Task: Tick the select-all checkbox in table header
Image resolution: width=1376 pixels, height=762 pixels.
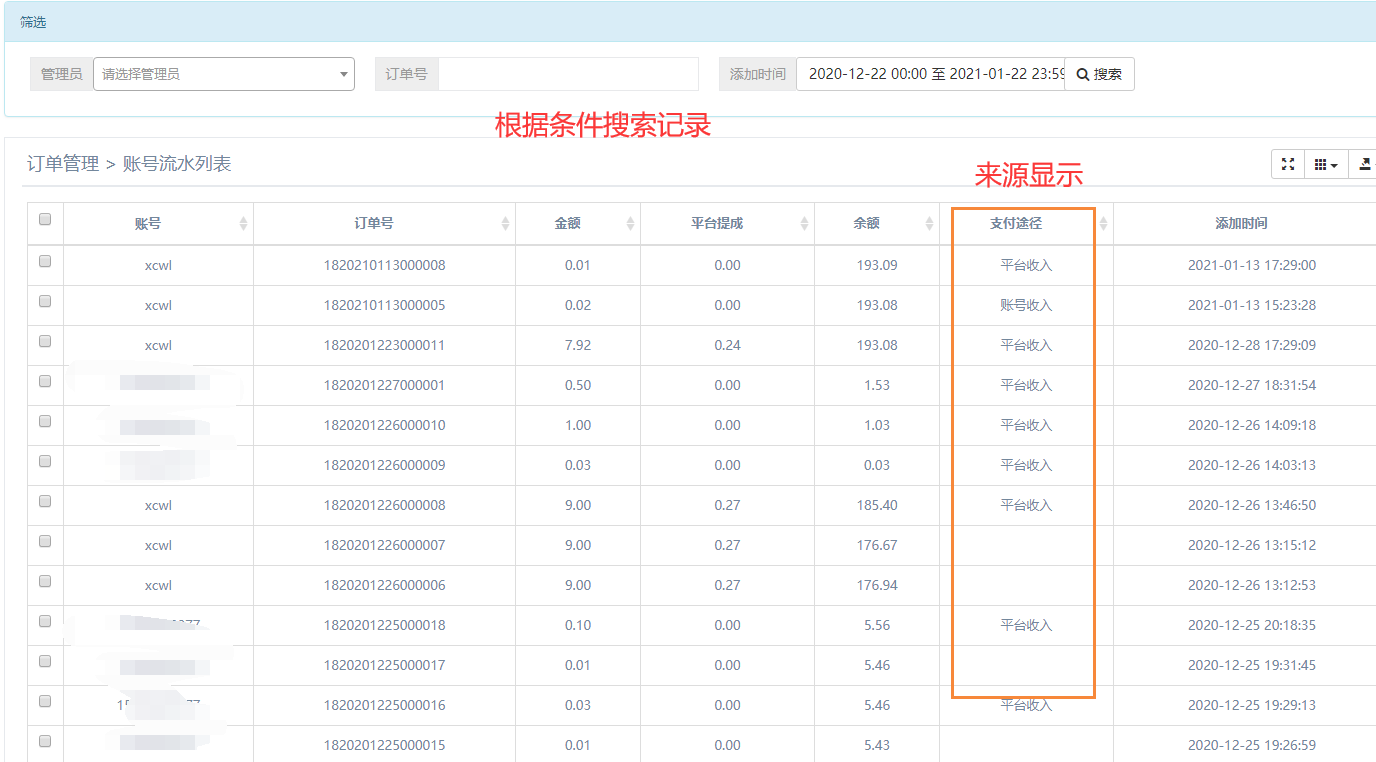Action: 45,220
